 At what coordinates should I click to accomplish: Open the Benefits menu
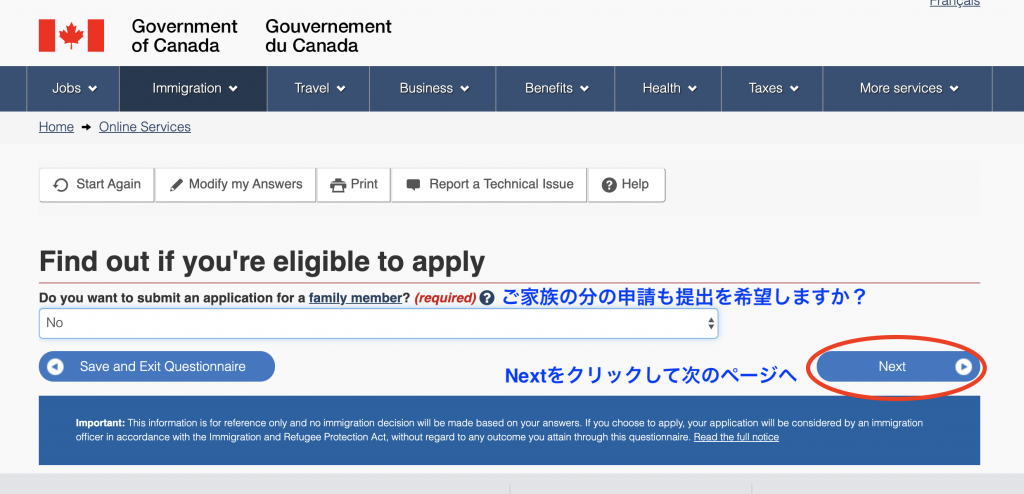pyautogui.click(x=555, y=88)
